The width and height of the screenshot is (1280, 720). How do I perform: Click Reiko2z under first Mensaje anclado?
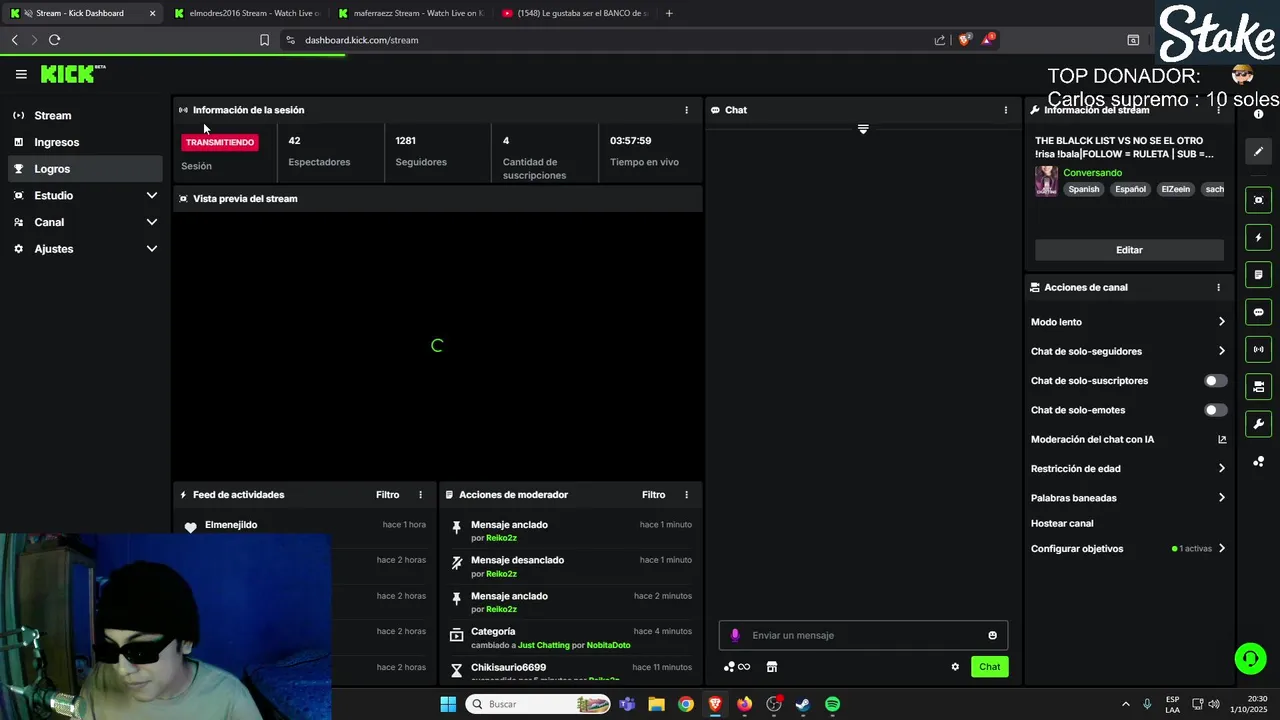[x=501, y=538]
